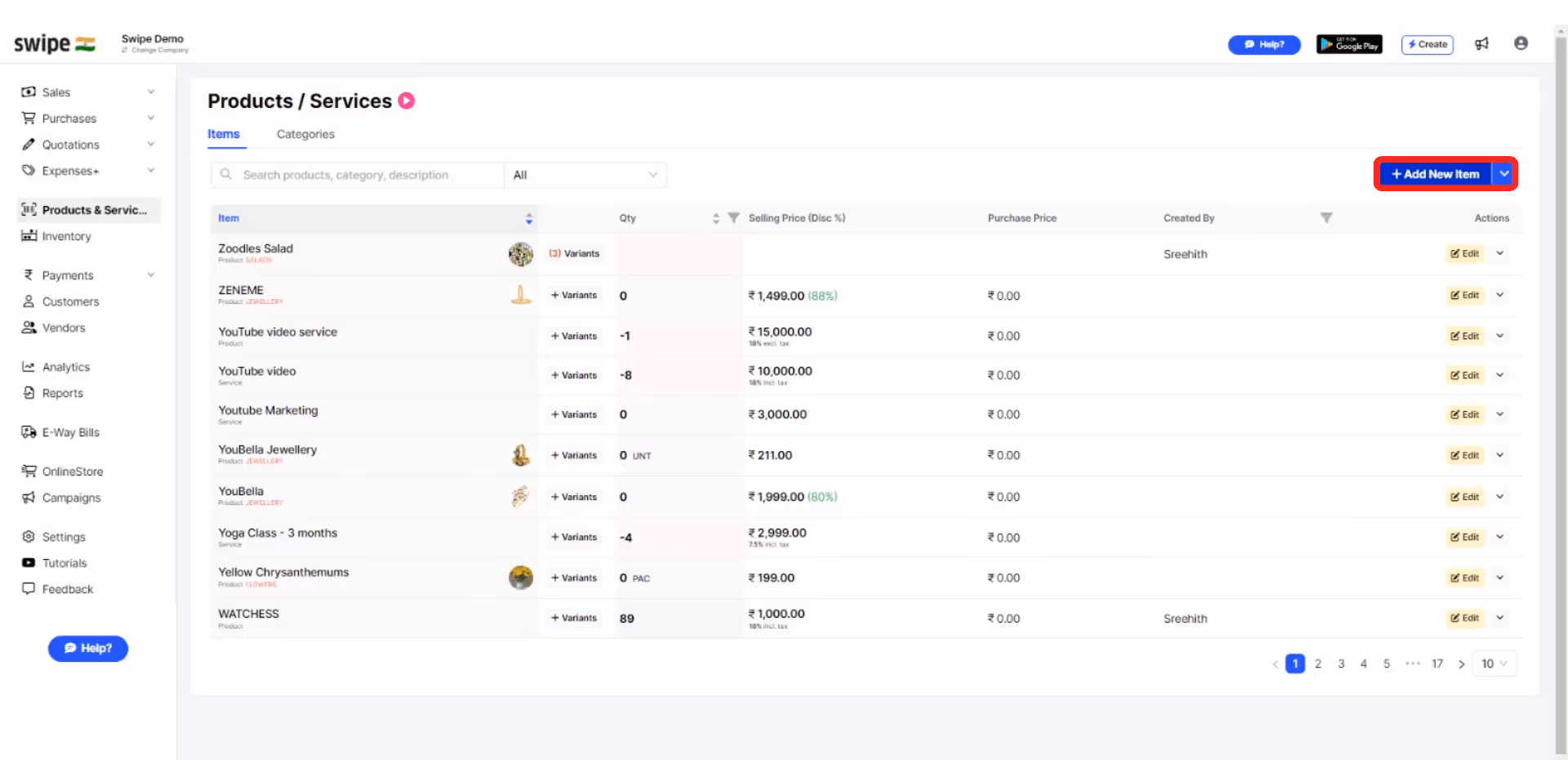Image resolution: width=1568 pixels, height=760 pixels.
Task: Click the announcements megaphone icon in header
Action: (x=1481, y=44)
